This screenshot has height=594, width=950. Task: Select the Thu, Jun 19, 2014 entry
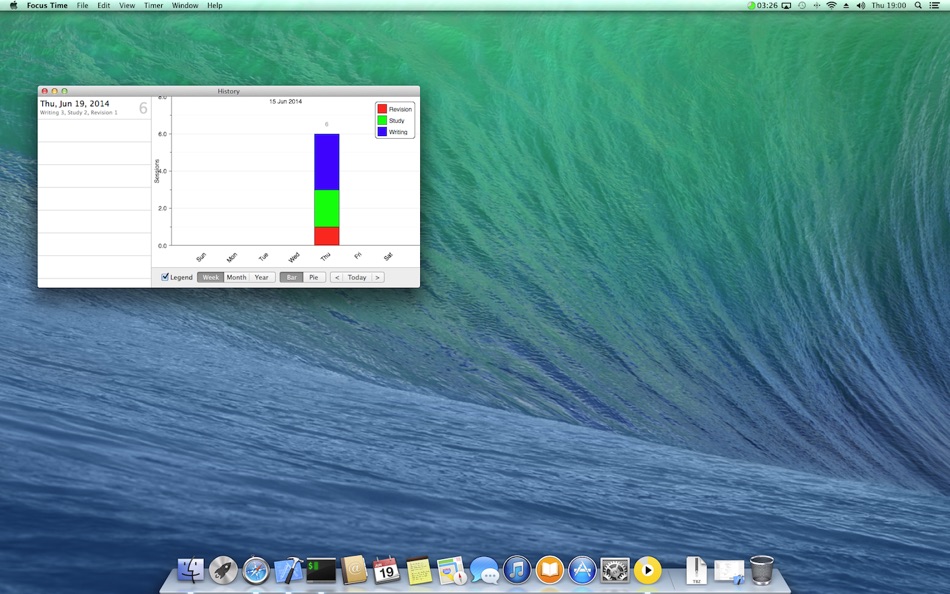point(95,108)
